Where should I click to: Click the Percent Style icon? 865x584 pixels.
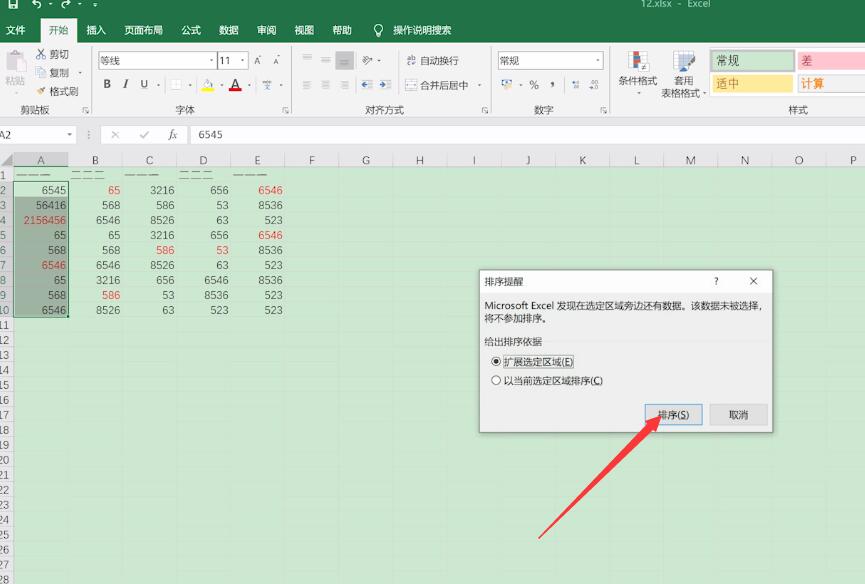coord(533,84)
